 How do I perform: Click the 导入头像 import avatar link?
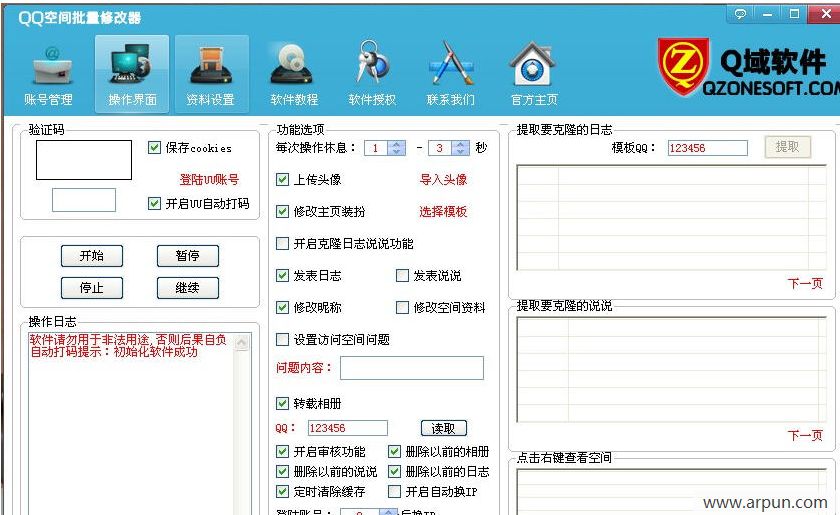click(442, 180)
